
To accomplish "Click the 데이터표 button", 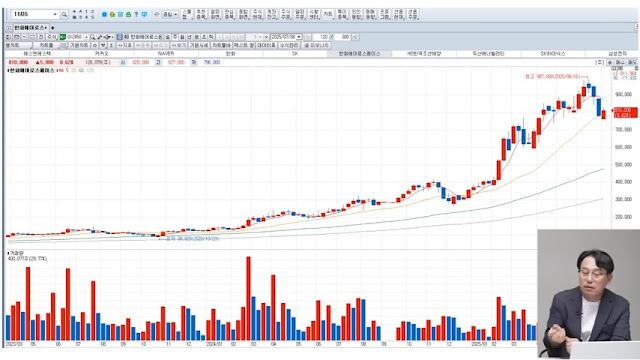I will click(x=266, y=45).
